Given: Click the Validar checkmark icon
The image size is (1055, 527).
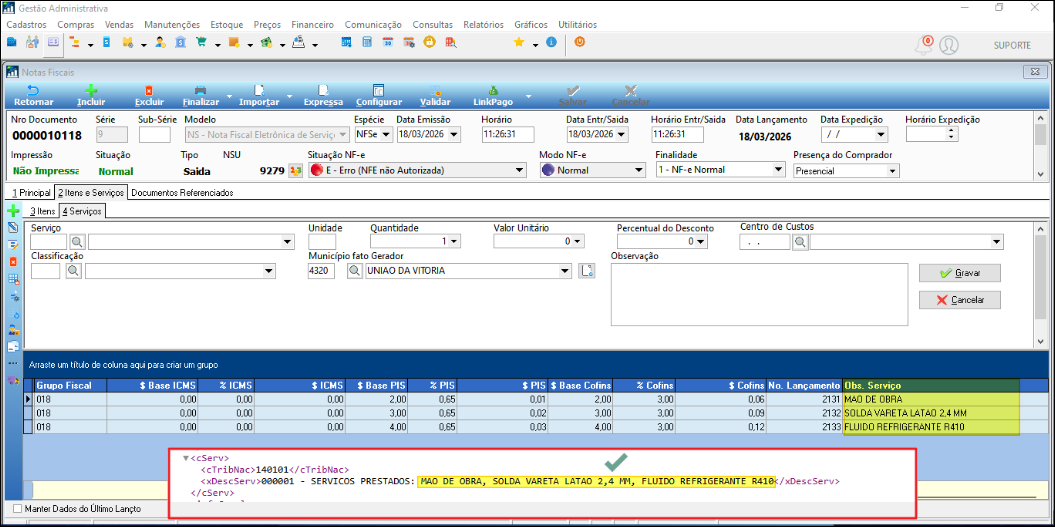Looking at the screenshot, I should click(435, 90).
